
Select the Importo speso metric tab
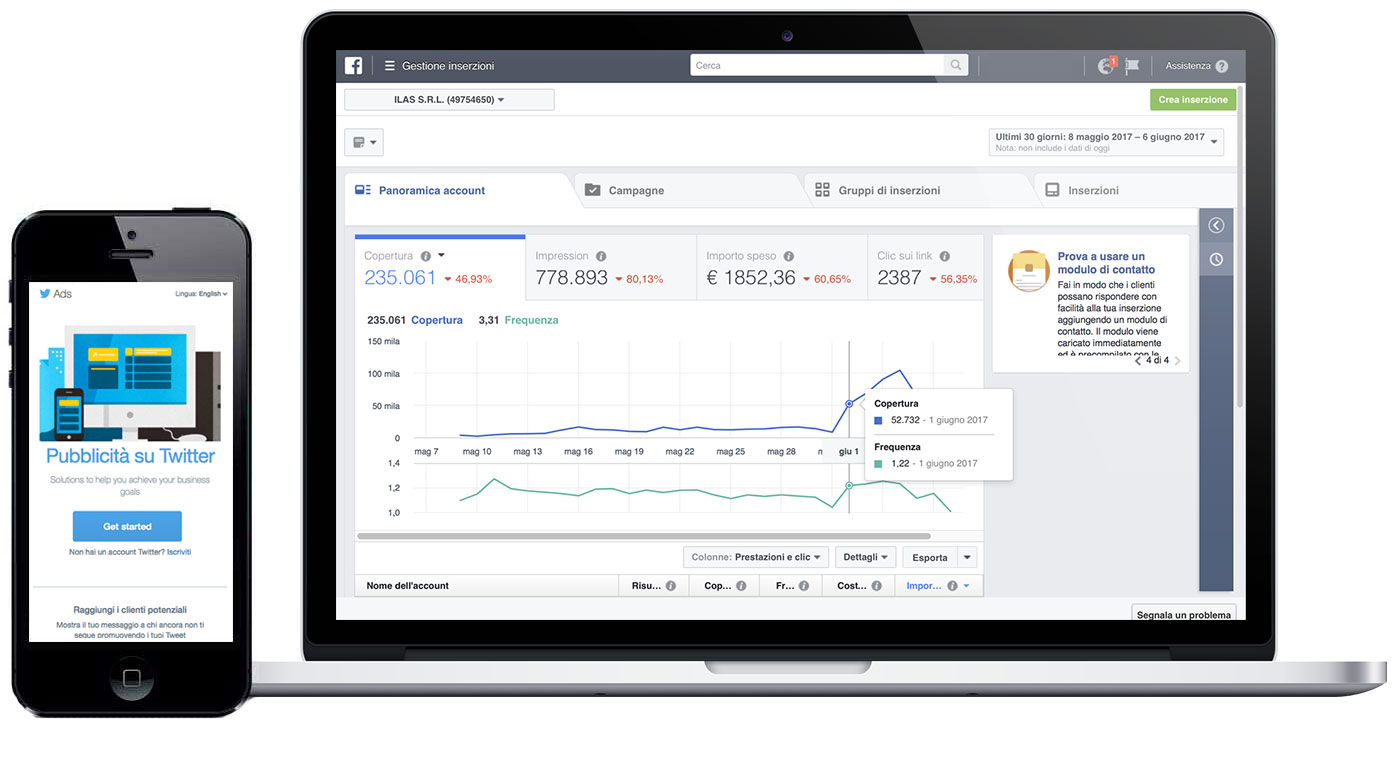point(782,268)
